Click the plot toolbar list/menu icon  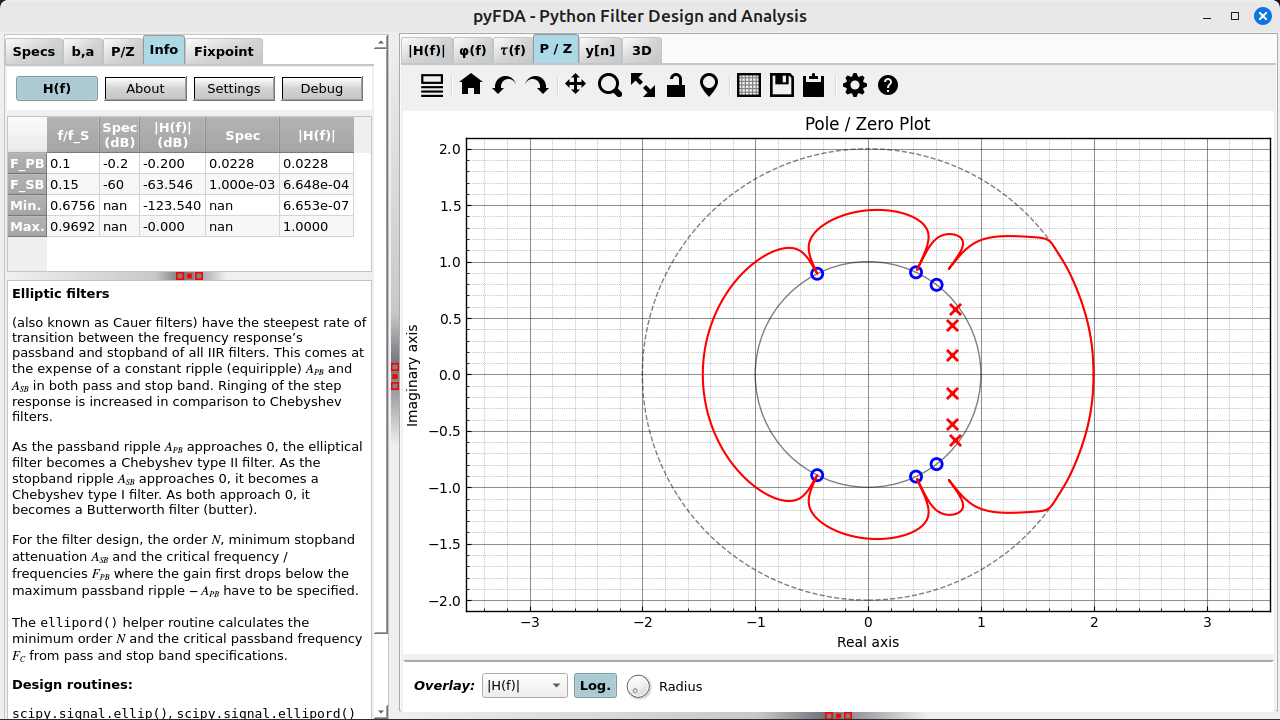tap(432, 86)
